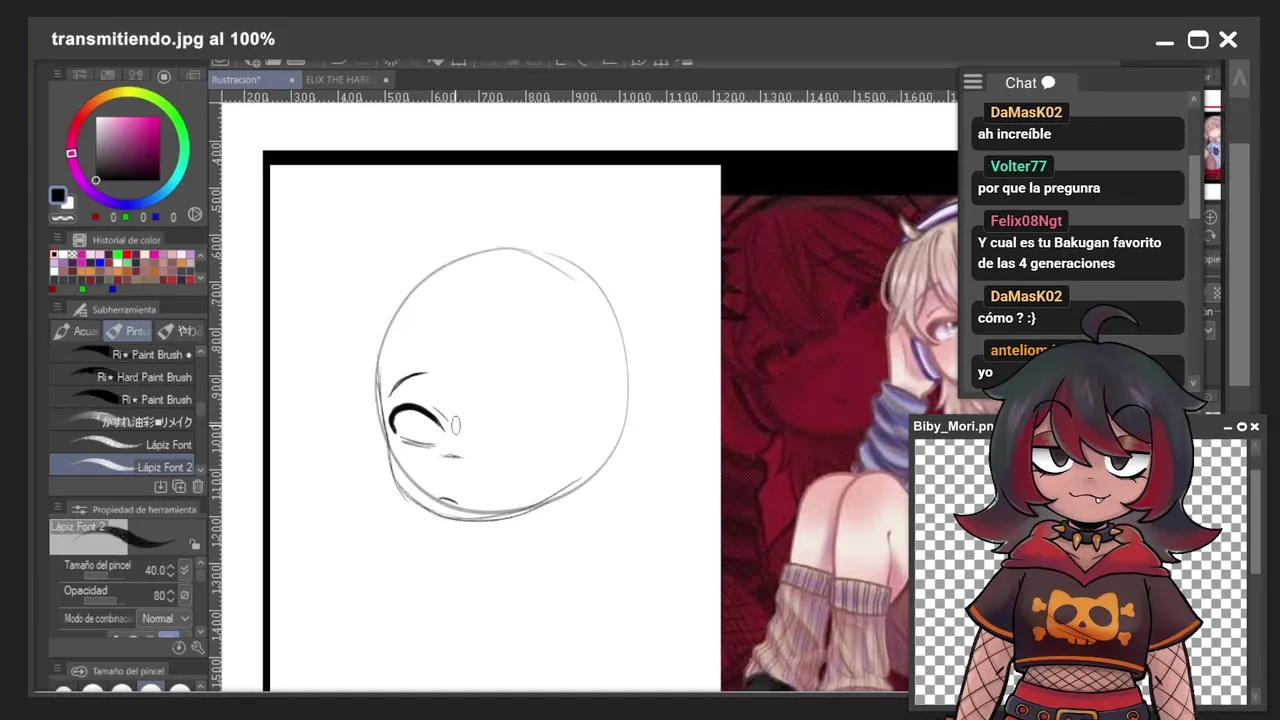Select the Chat tab
Screen dimensions: 1280x720
[x=1029, y=83]
